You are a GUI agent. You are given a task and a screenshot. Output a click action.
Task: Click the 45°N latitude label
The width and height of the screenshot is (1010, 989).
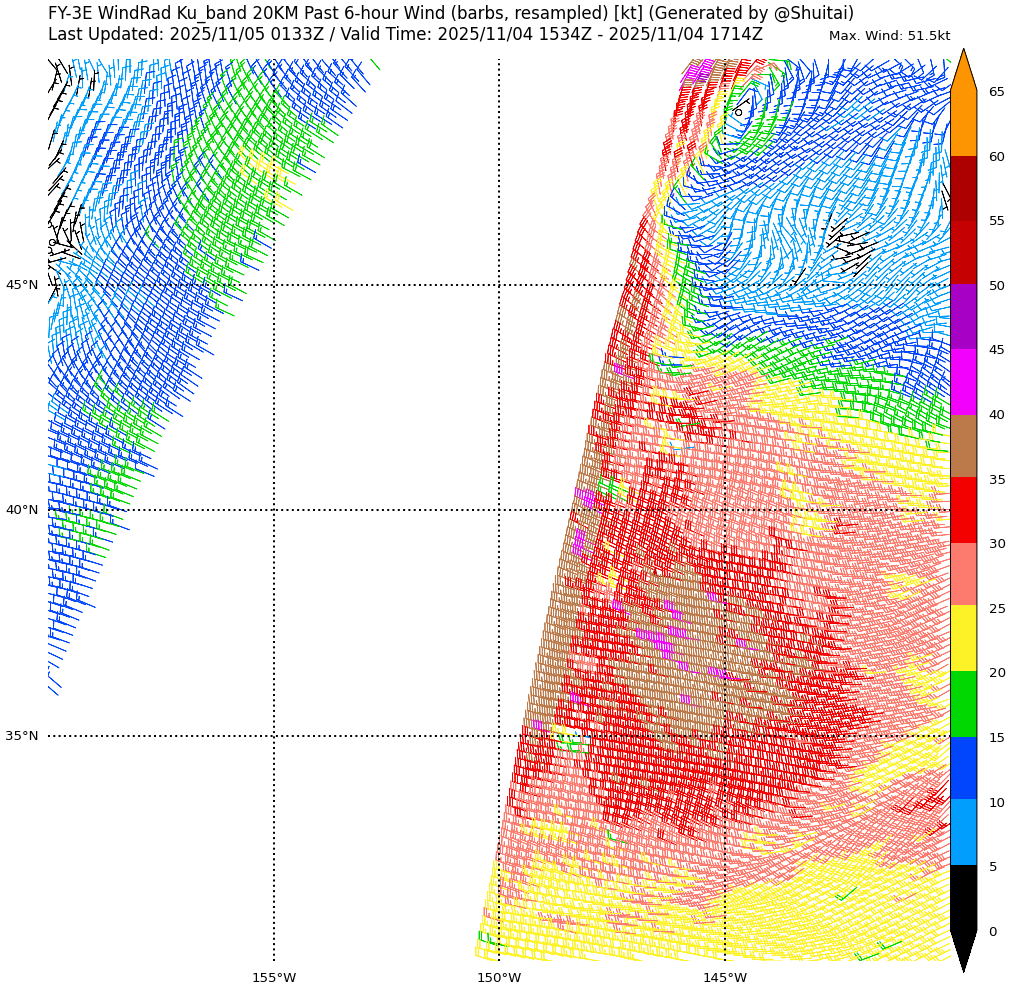(22, 285)
